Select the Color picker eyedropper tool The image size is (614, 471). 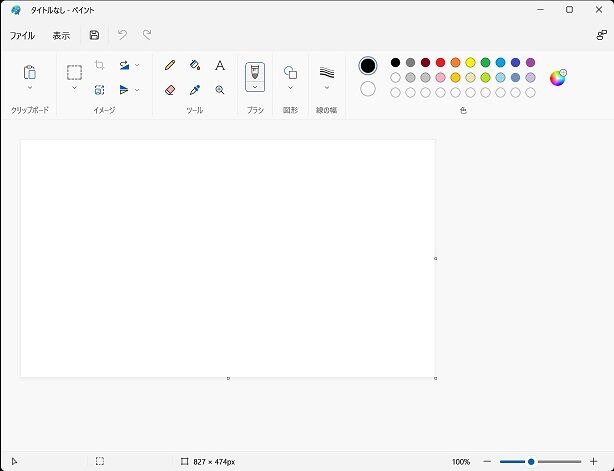point(195,90)
